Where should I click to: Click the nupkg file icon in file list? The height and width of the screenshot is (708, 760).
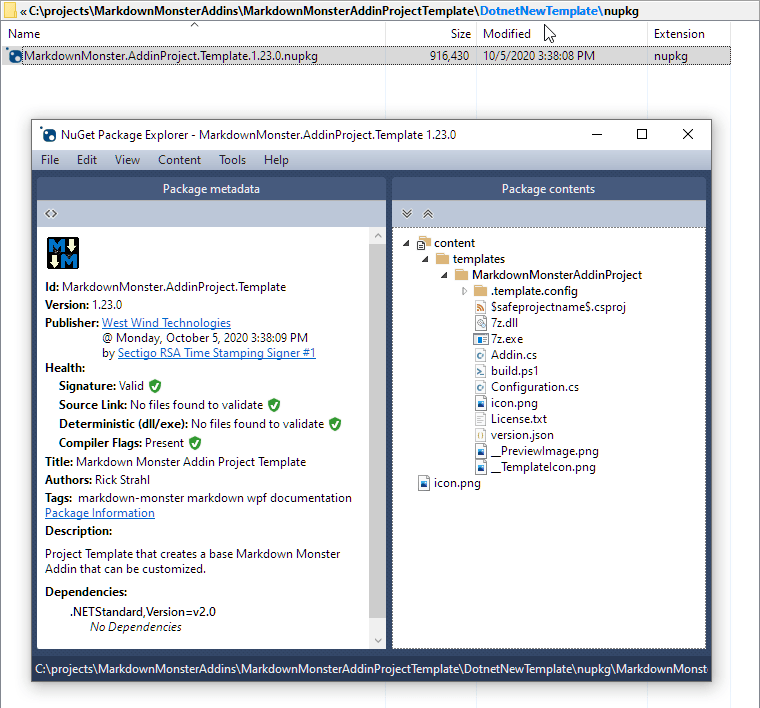click(x=14, y=56)
